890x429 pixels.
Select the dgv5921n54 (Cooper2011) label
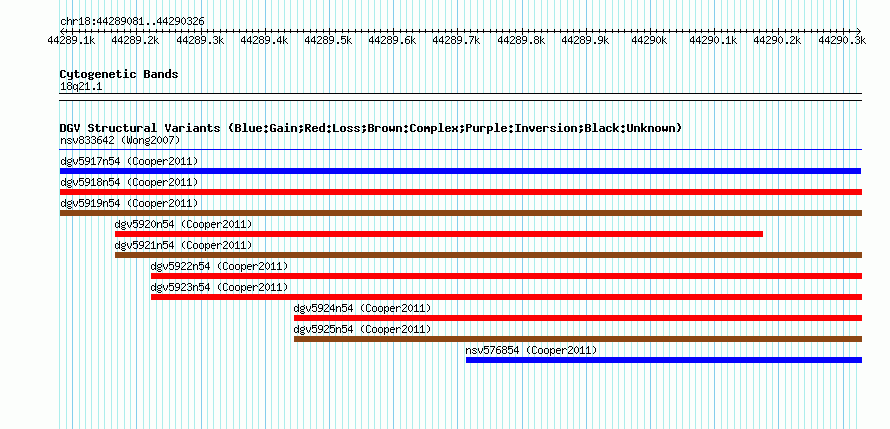[183, 245]
